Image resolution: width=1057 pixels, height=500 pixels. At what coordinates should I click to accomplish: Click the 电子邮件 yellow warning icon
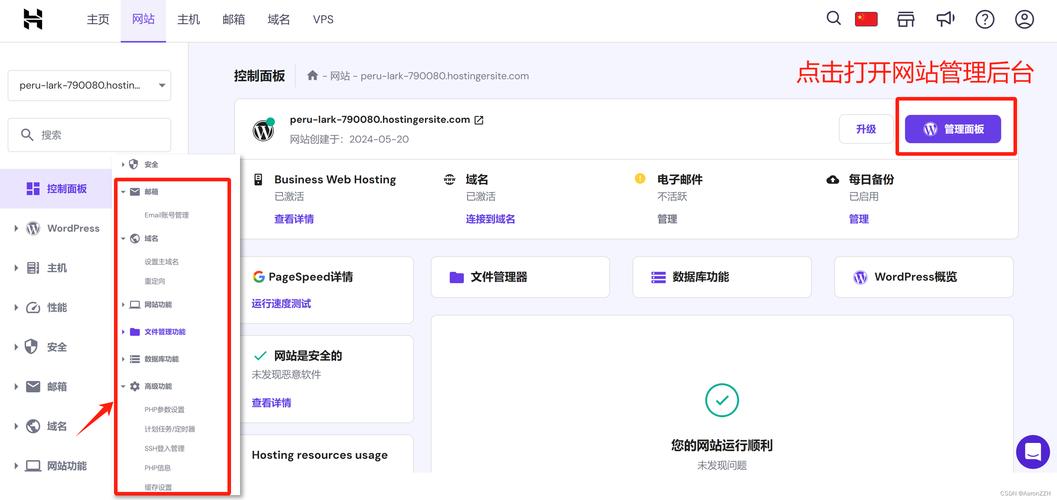pyautogui.click(x=640, y=179)
